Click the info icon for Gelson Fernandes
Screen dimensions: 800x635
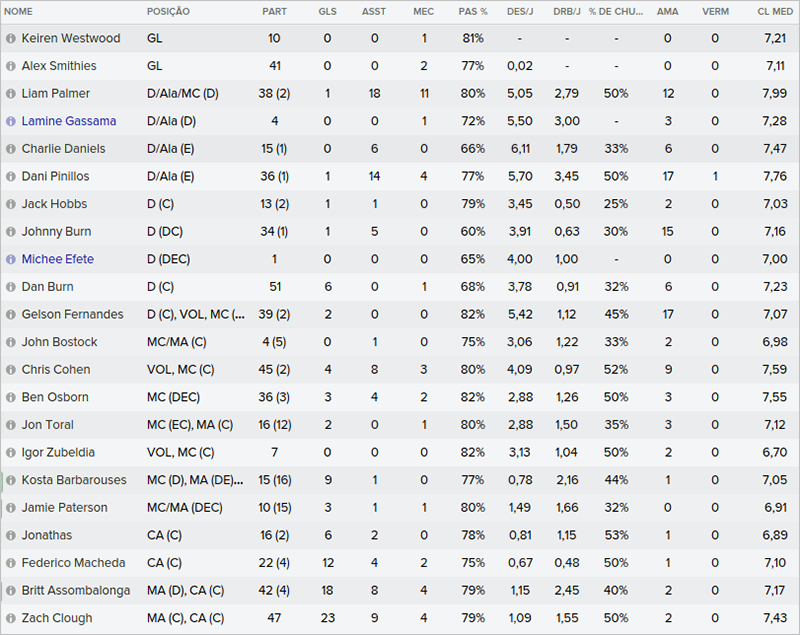(11, 314)
